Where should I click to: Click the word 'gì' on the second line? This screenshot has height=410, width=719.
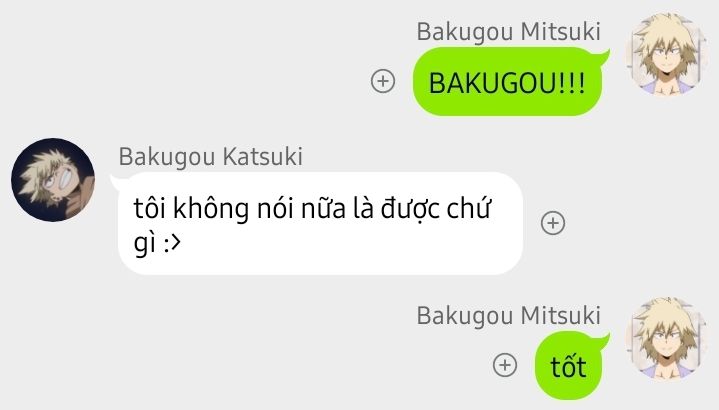(x=145, y=244)
